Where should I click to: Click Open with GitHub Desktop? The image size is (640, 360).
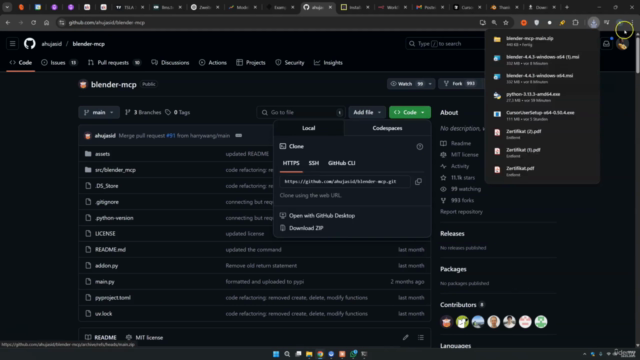point(322,216)
